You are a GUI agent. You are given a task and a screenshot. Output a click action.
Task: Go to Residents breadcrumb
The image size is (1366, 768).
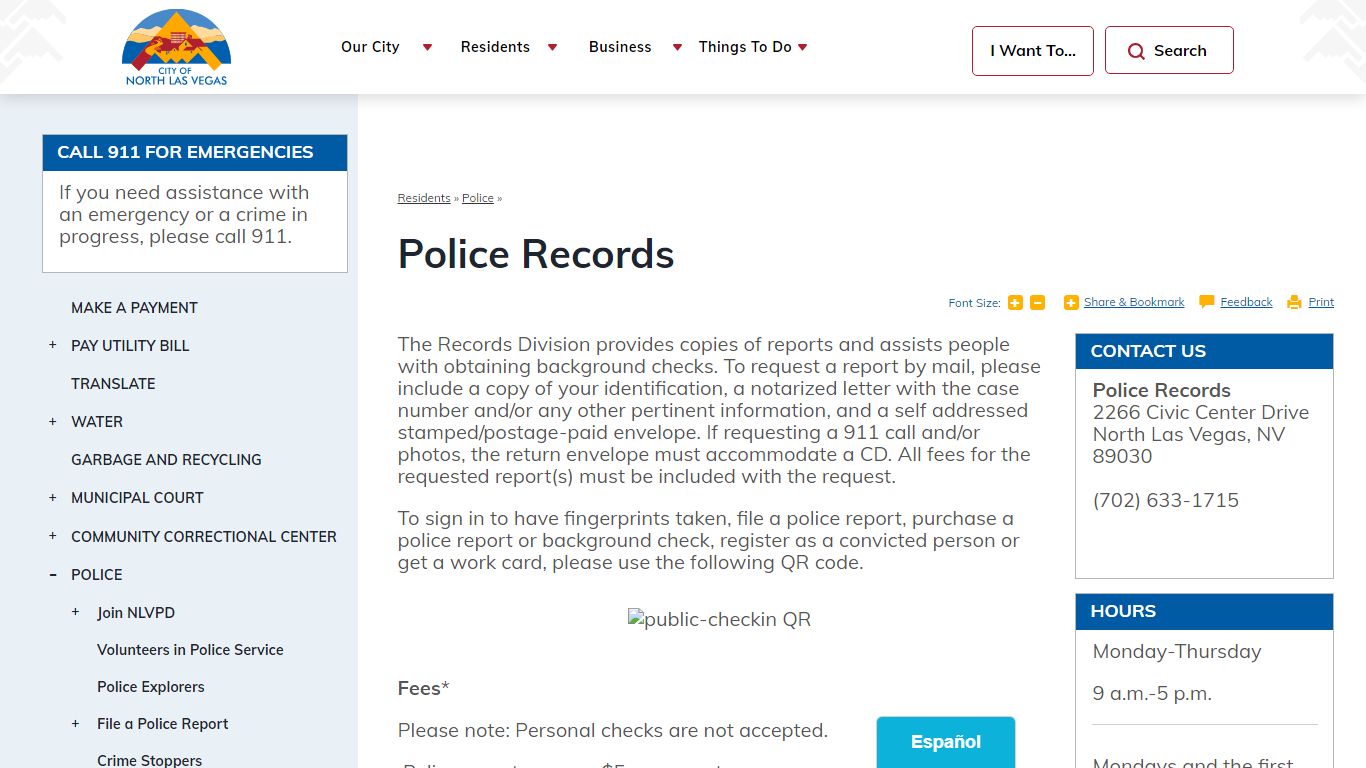click(x=424, y=198)
